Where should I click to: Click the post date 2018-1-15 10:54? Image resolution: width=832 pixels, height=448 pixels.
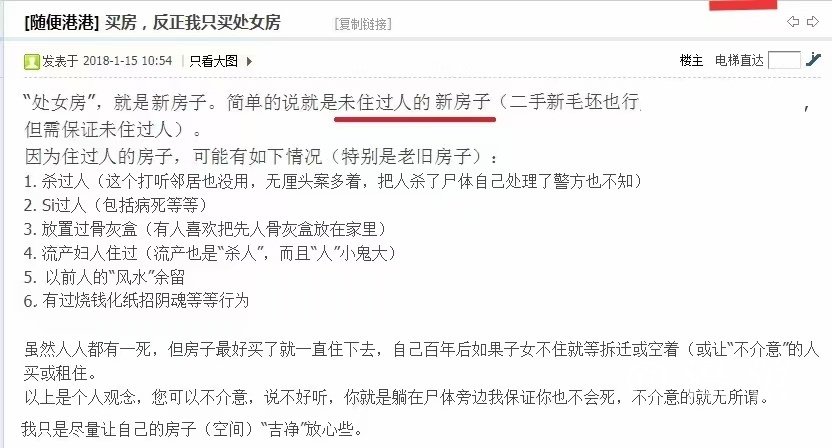[x=128, y=61]
